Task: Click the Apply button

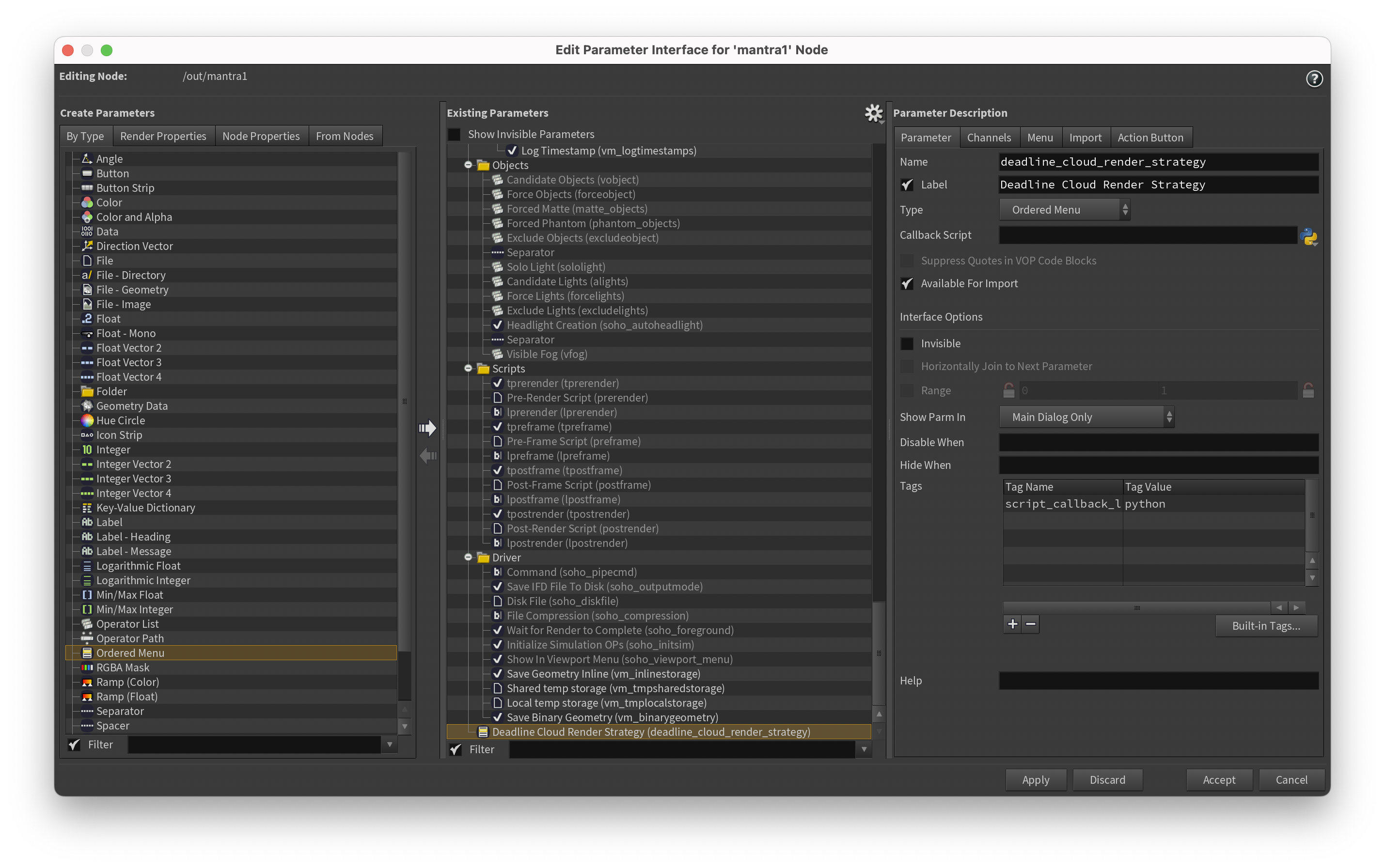Action: pos(1036,779)
